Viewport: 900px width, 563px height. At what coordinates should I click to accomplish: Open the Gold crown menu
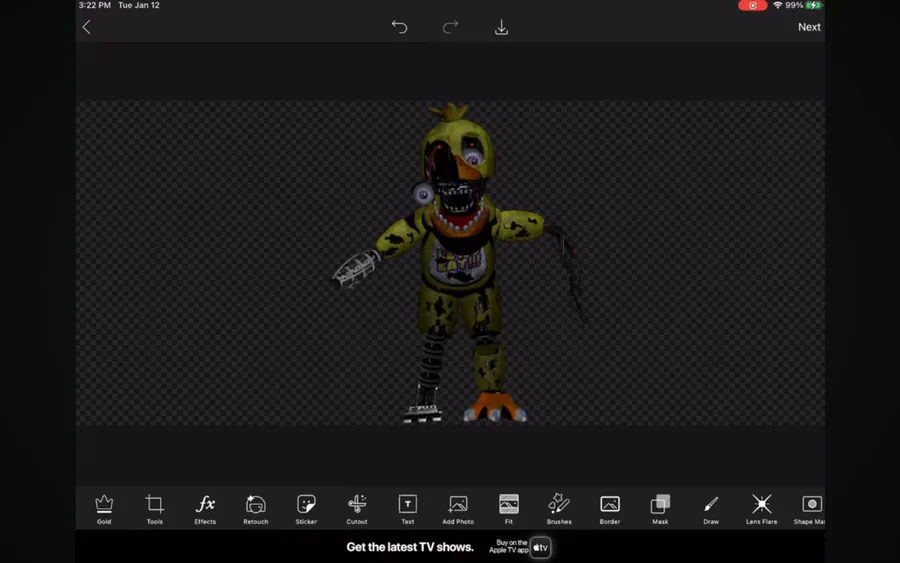pos(104,509)
